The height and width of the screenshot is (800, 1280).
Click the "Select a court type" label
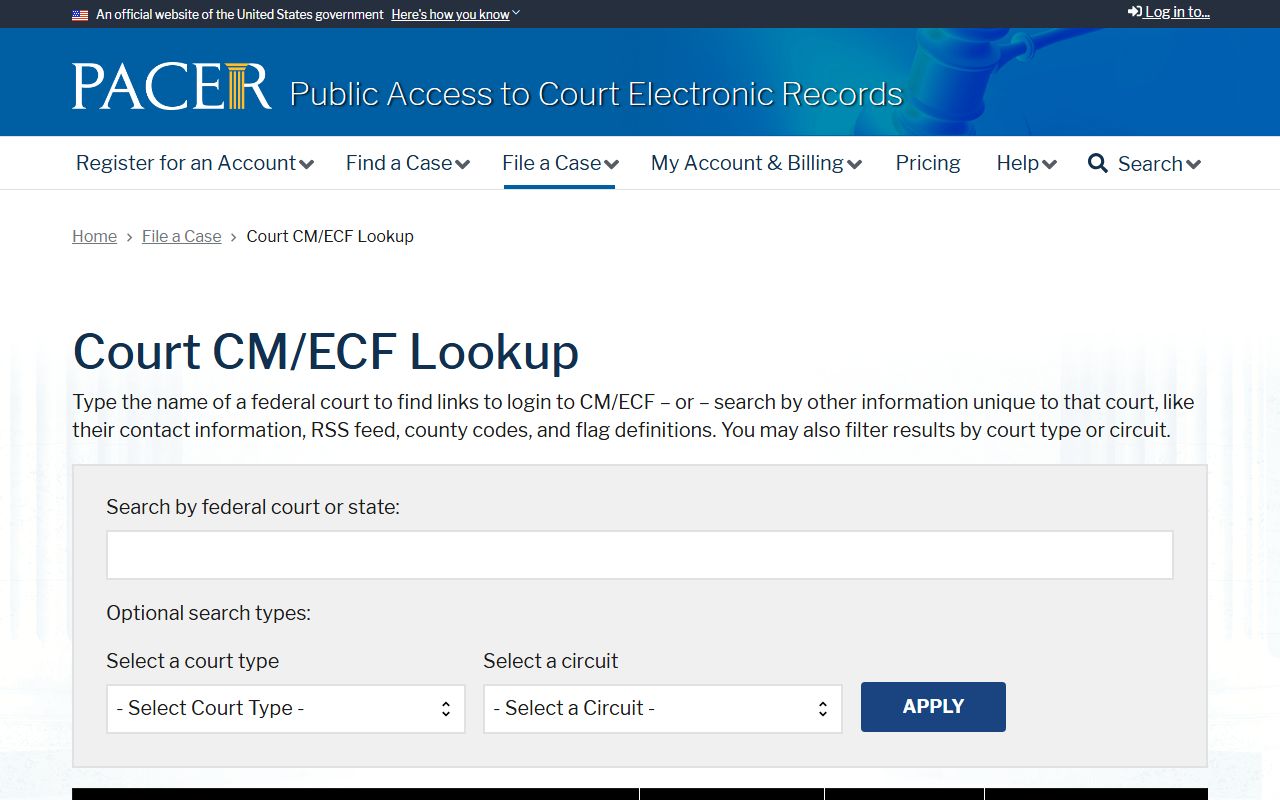tap(193, 661)
